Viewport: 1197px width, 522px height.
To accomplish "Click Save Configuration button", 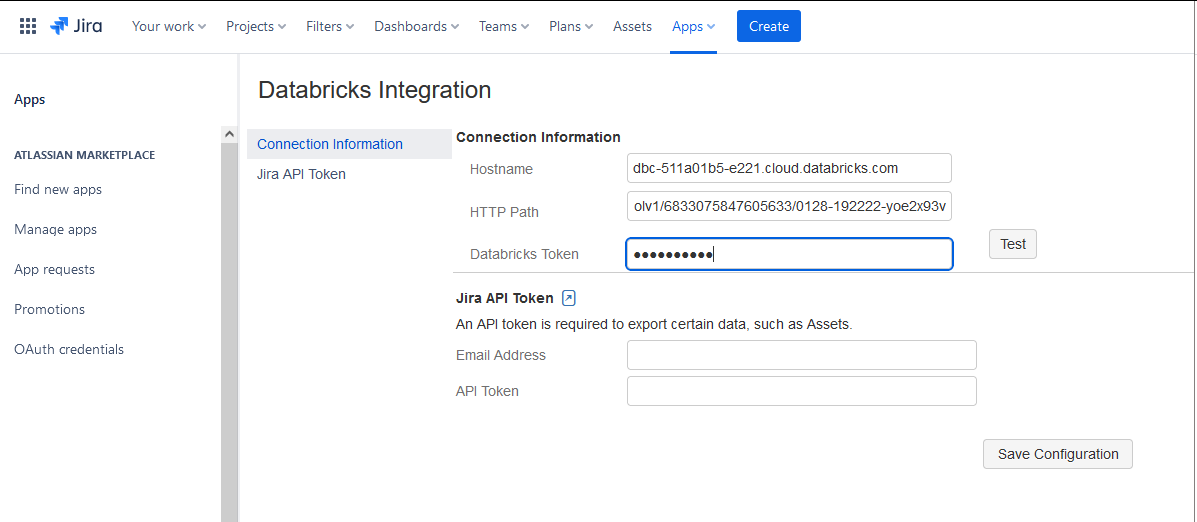I will [x=1057, y=454].
